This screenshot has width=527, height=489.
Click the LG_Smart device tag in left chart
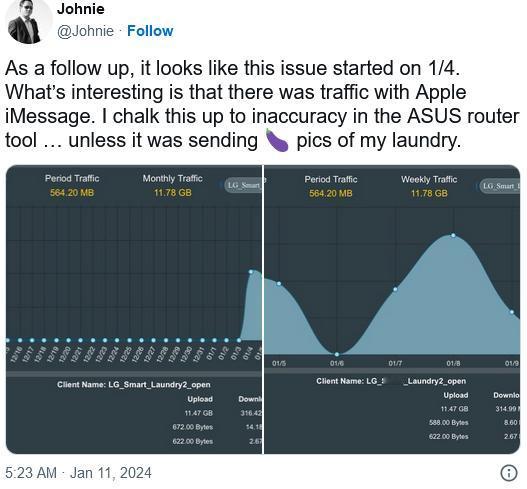[x=244, y=185]
